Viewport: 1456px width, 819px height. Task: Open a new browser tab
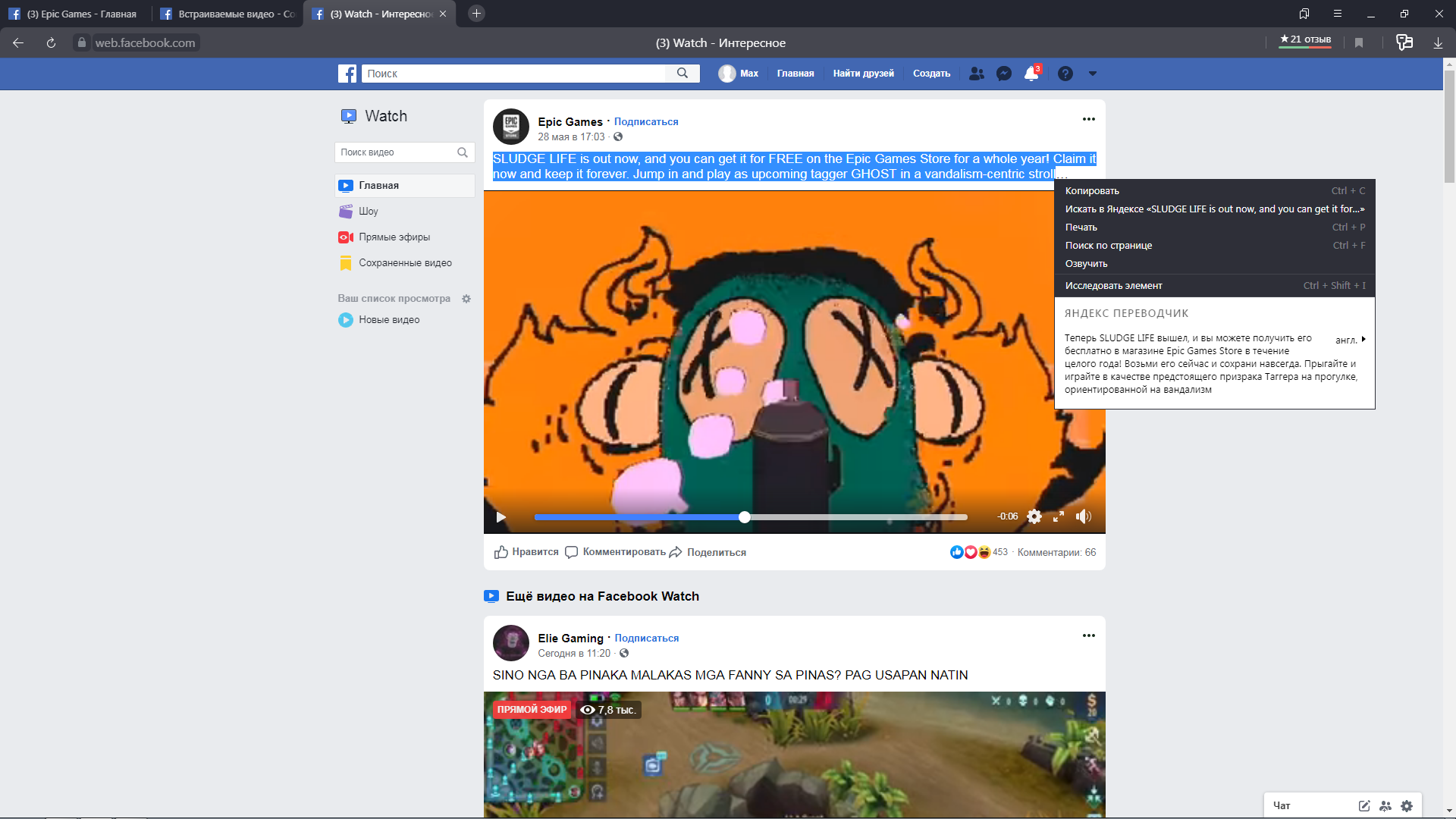[x=476, y=14]
